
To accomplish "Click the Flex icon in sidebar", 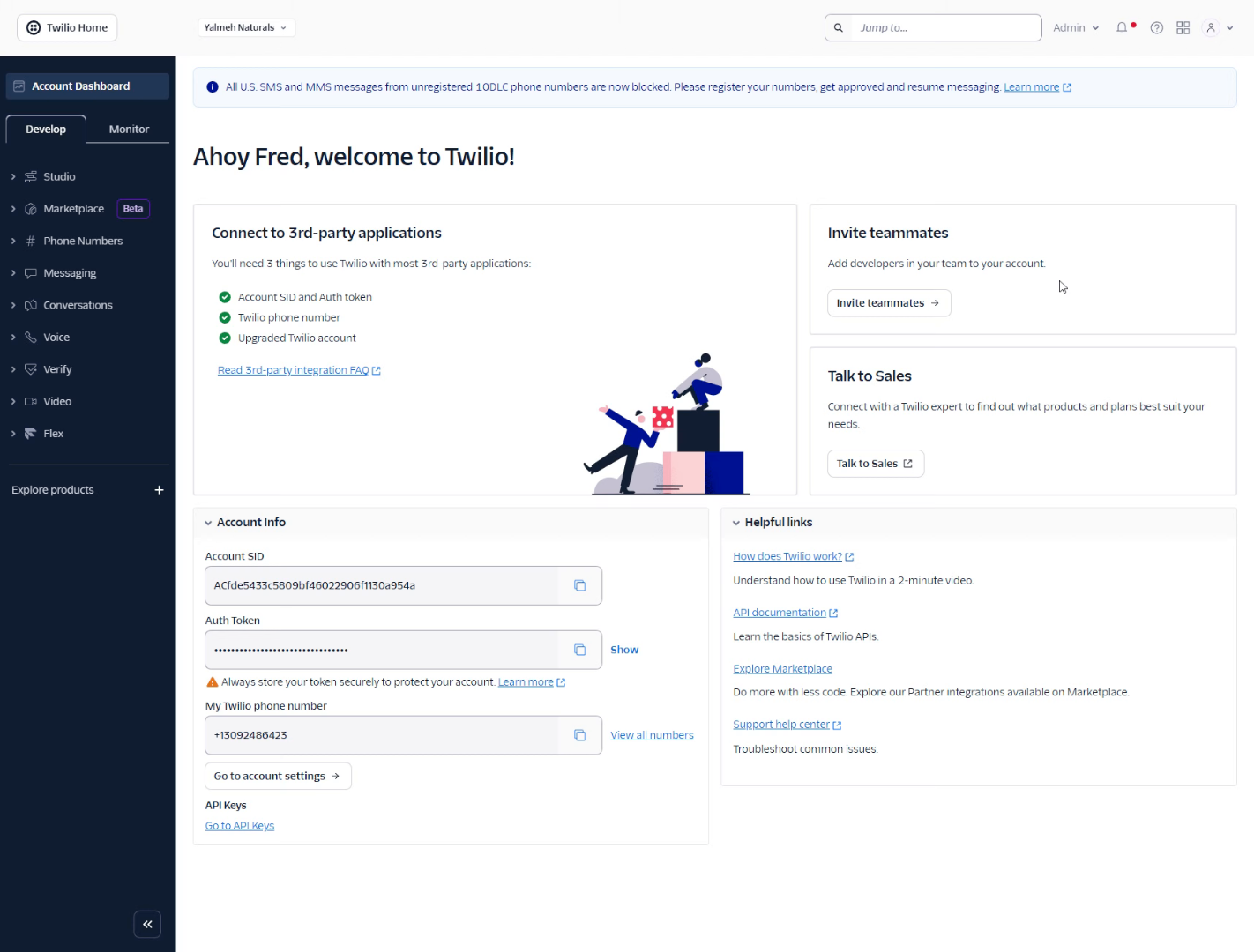I will (31, 434).
